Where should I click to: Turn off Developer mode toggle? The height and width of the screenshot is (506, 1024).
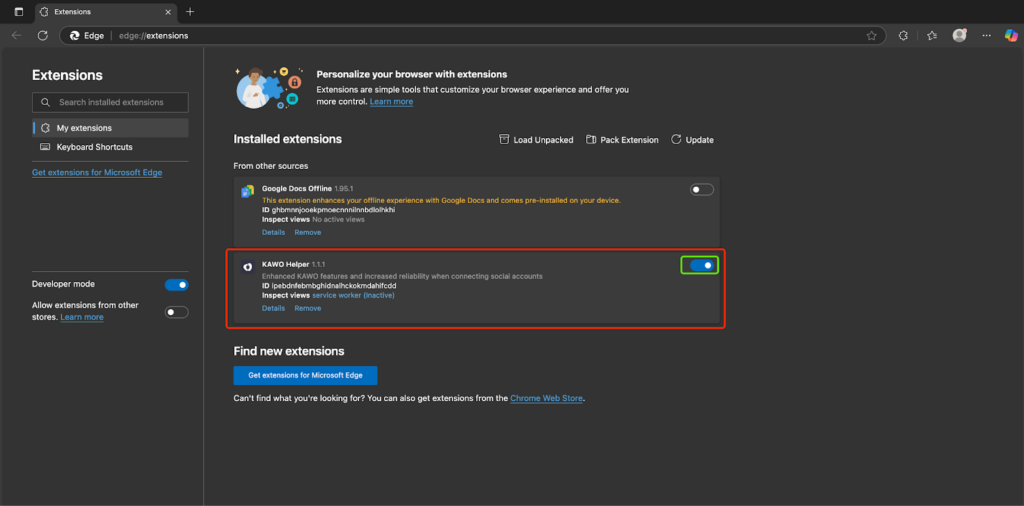coord(176,285)
